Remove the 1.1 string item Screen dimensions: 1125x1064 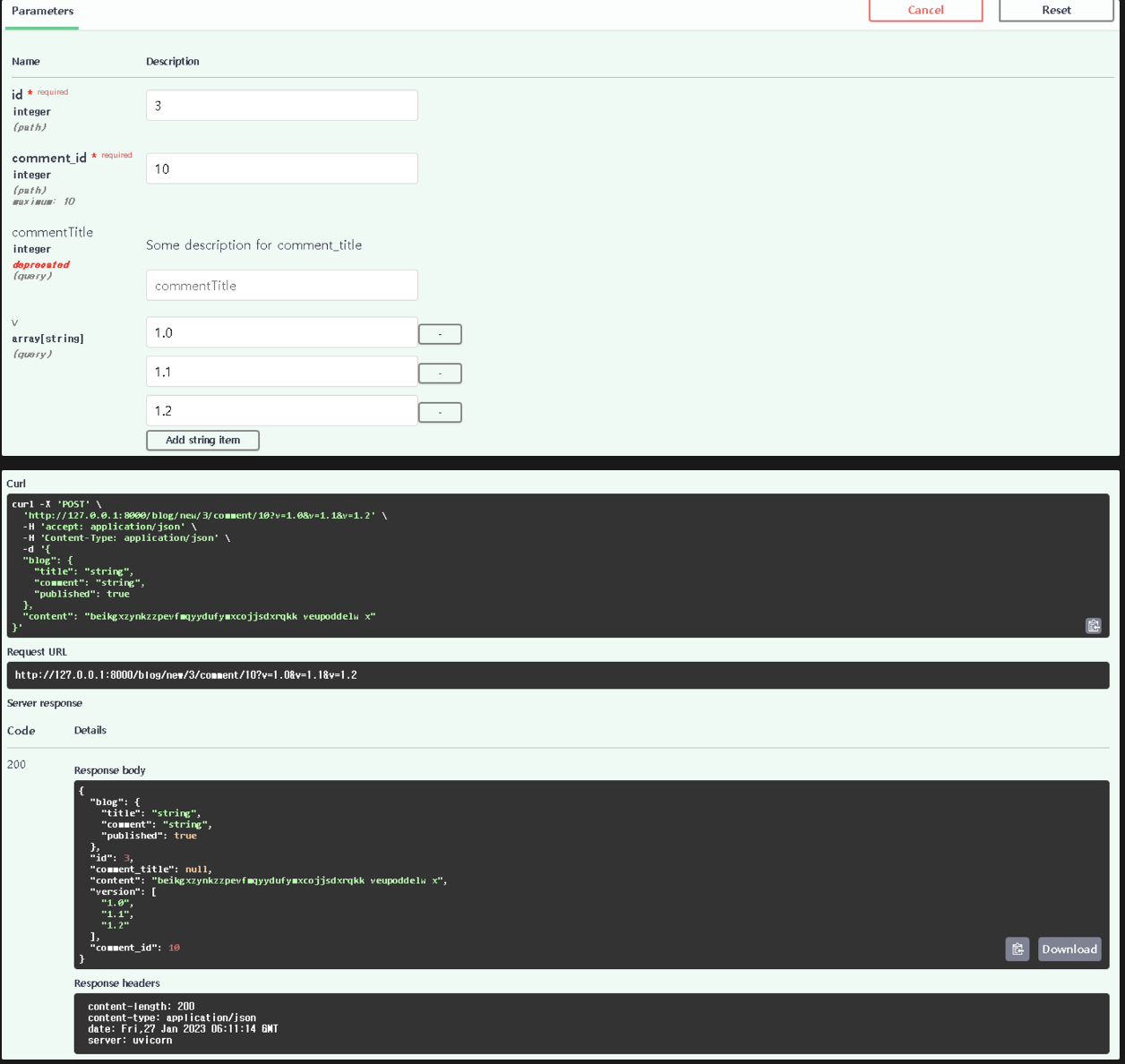tap(440, 373)
